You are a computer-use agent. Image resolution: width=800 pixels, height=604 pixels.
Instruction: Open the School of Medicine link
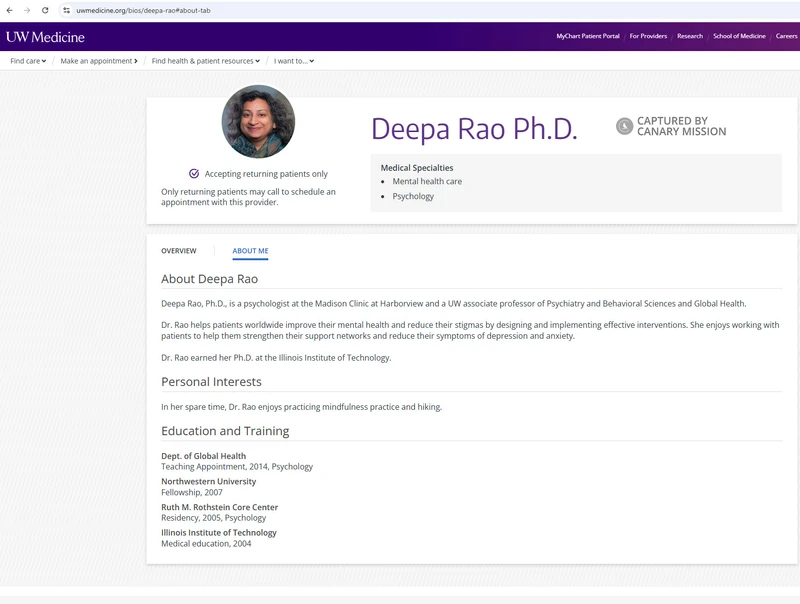coord(739,36)
